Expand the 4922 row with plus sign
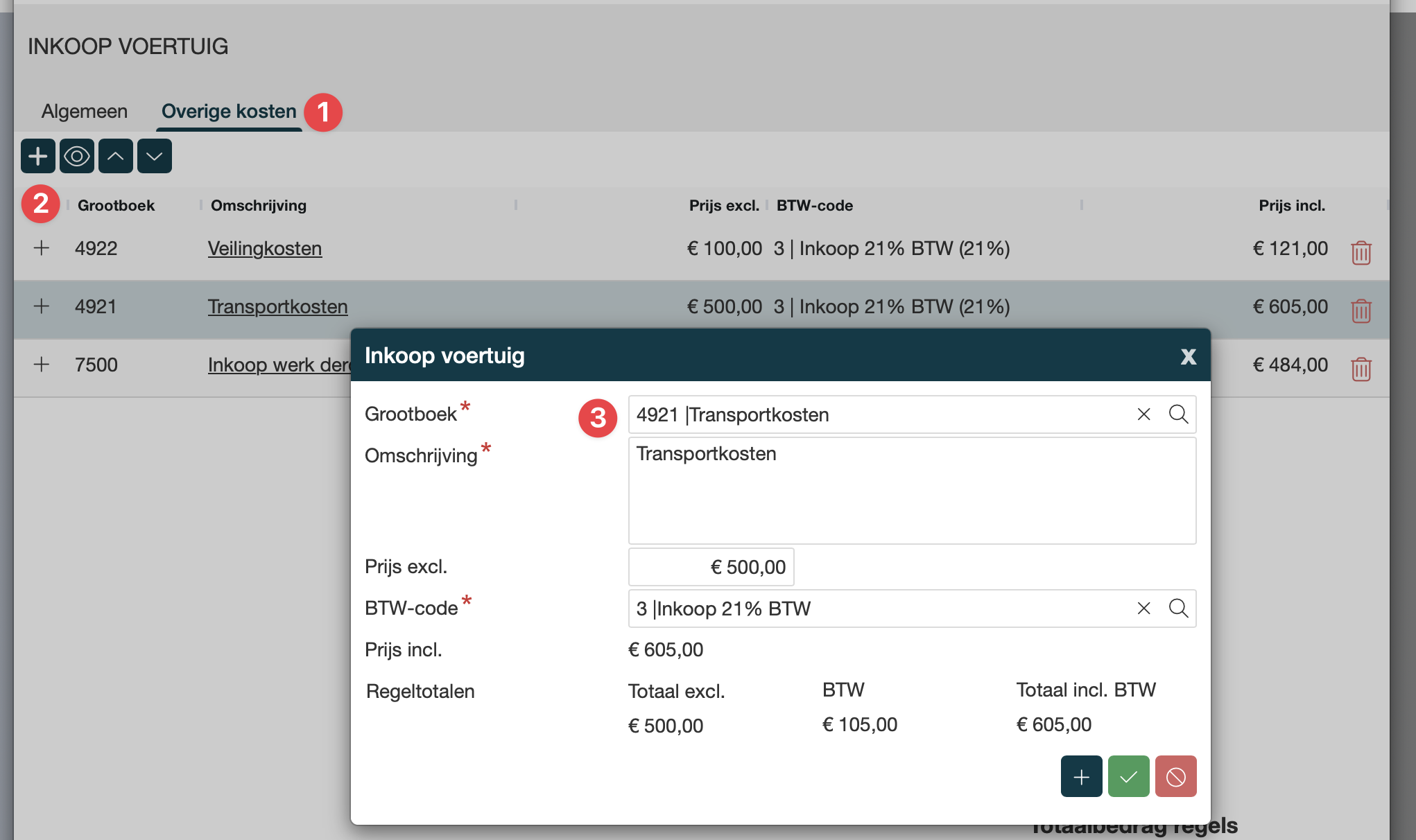Screen dimensions: 1416x840 42,248
